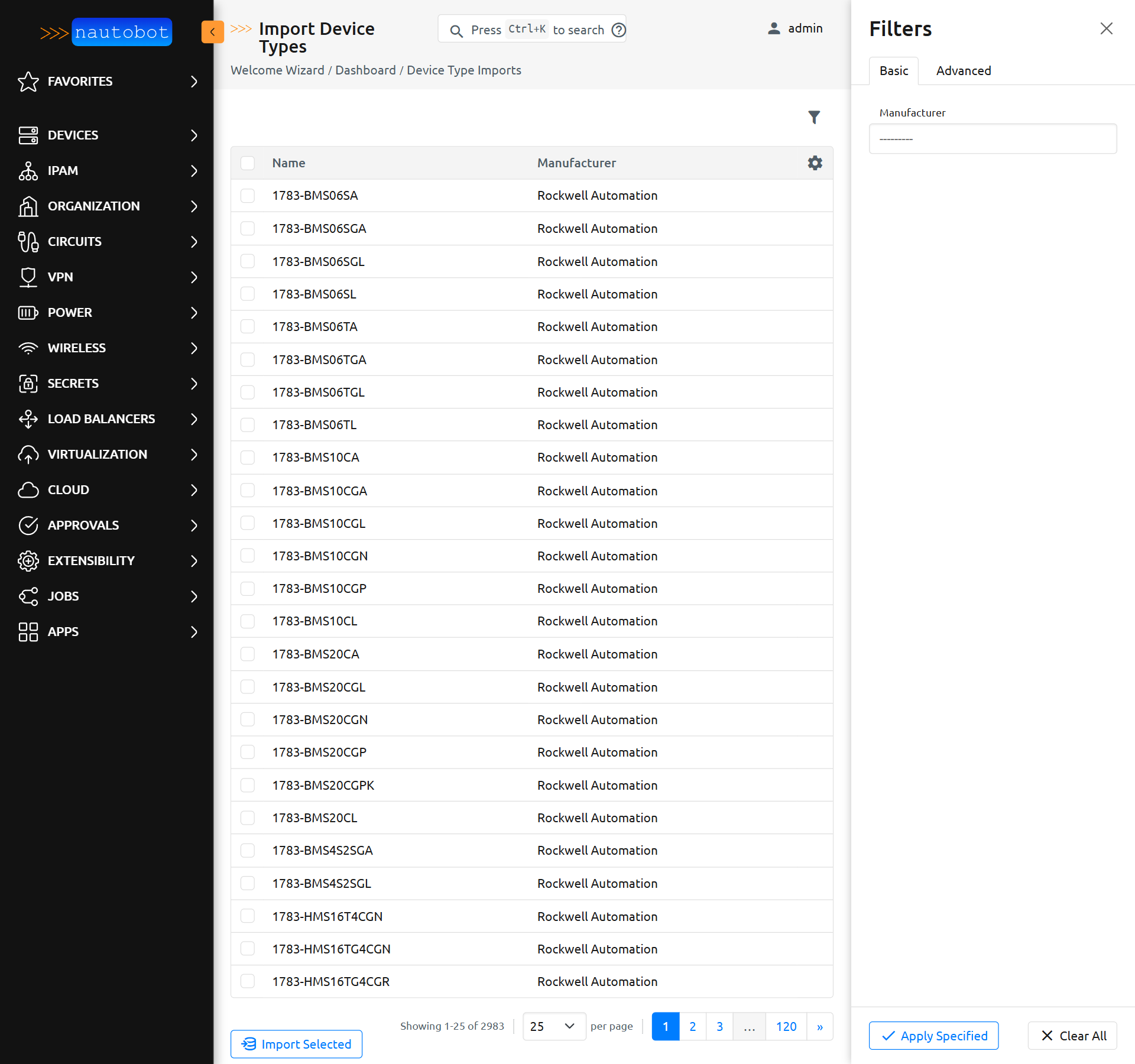Screen dimensions: 1135x1064
Task: Click the Import Selected button
Action: (x=296, y=1044)
